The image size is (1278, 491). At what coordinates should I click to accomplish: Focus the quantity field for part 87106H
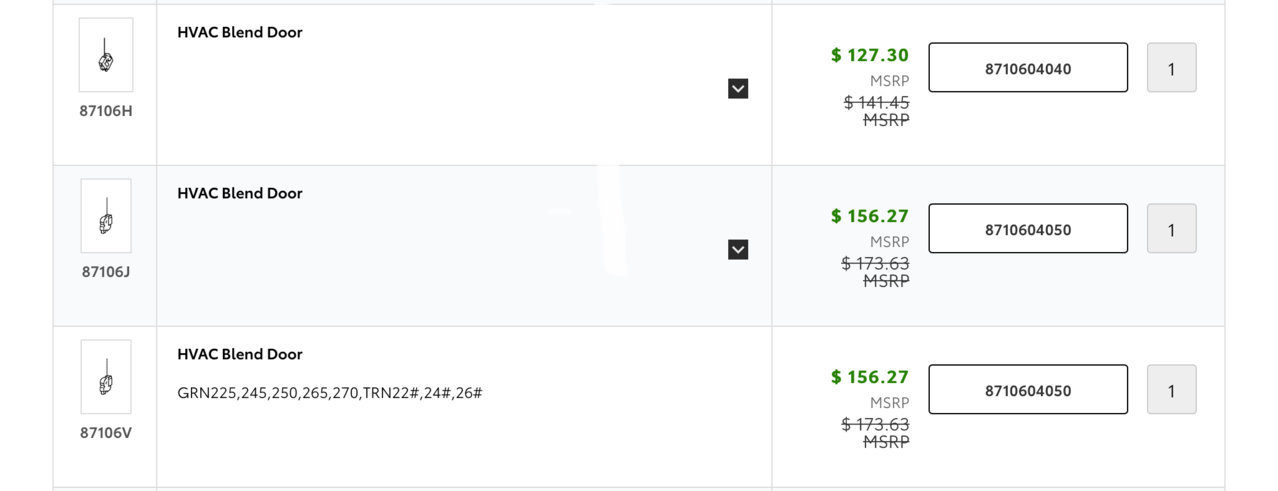(x=1171, y=68)
